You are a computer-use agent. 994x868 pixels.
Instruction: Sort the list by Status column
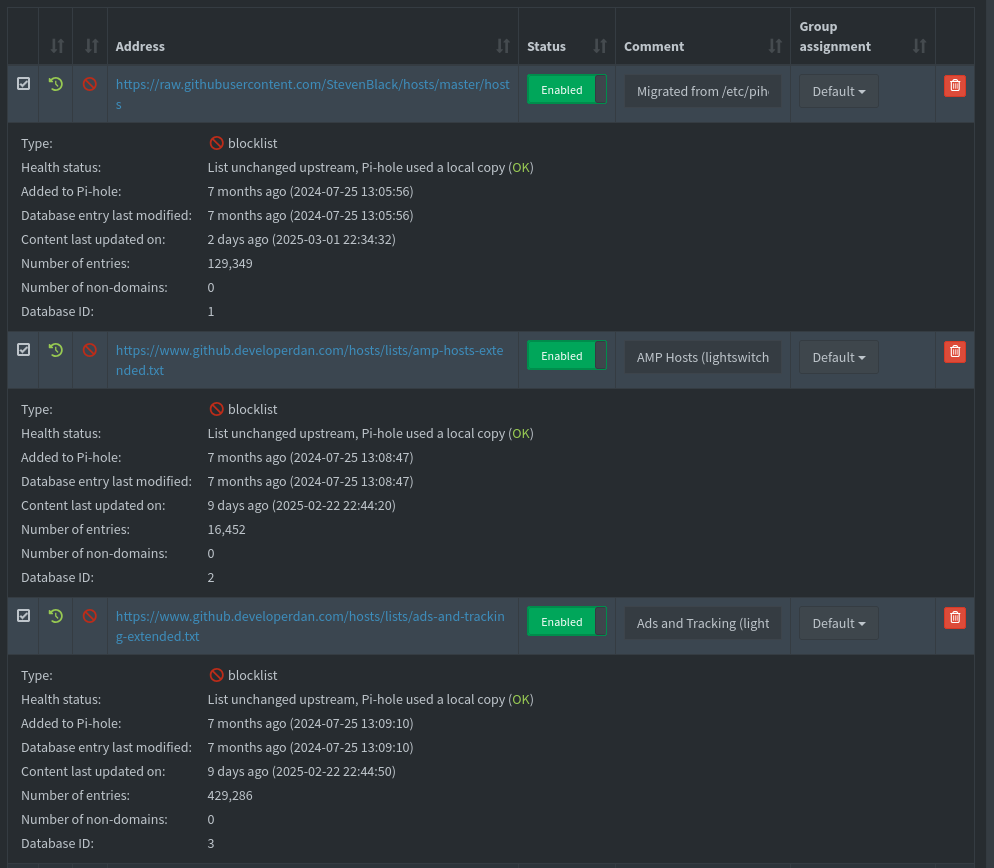(600, 46)
